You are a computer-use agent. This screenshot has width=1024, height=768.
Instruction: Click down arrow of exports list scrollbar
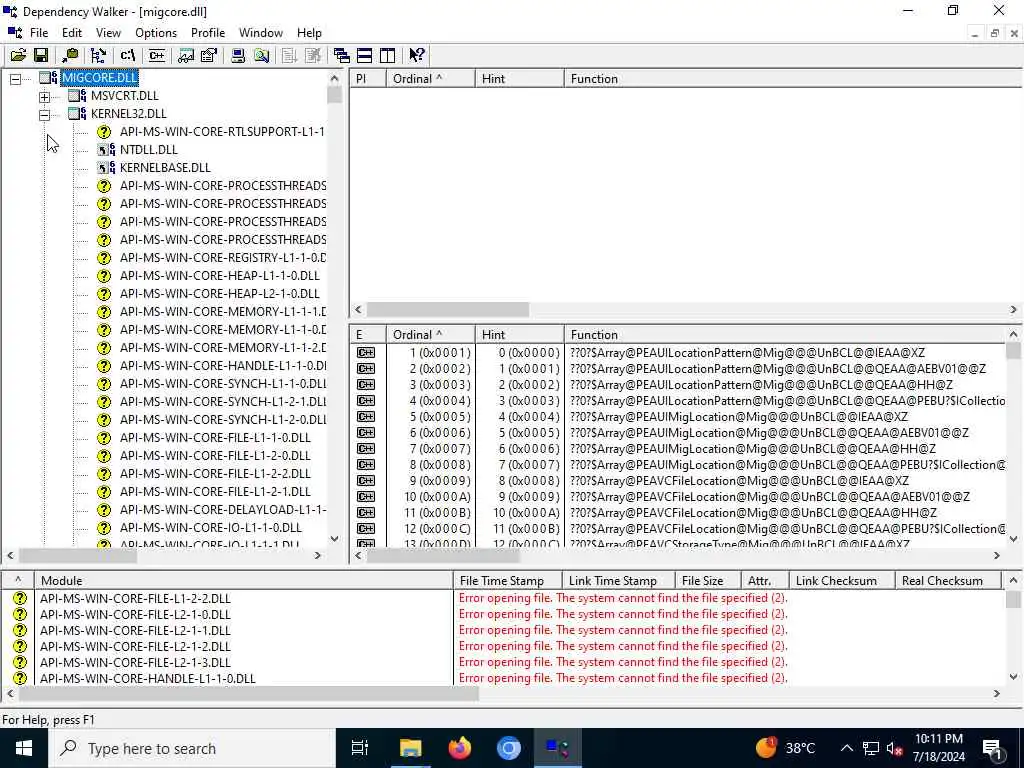coord(1014,539)
